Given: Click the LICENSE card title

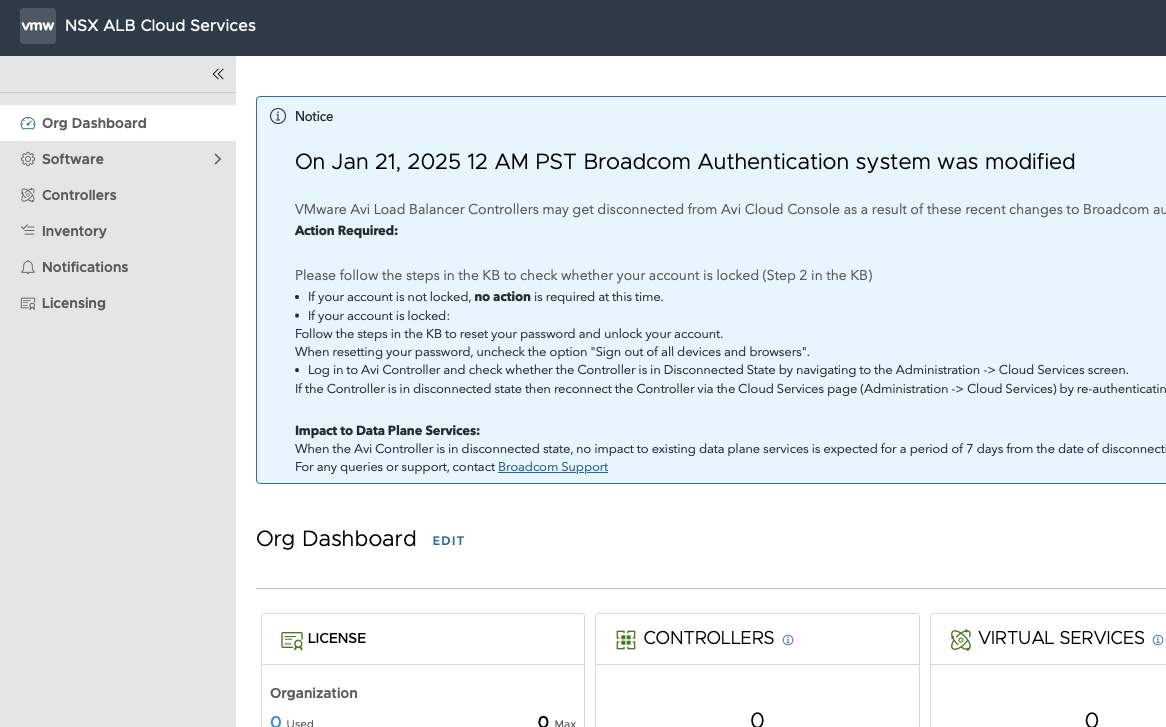Looking at the screenshot, I should point(337,639).
